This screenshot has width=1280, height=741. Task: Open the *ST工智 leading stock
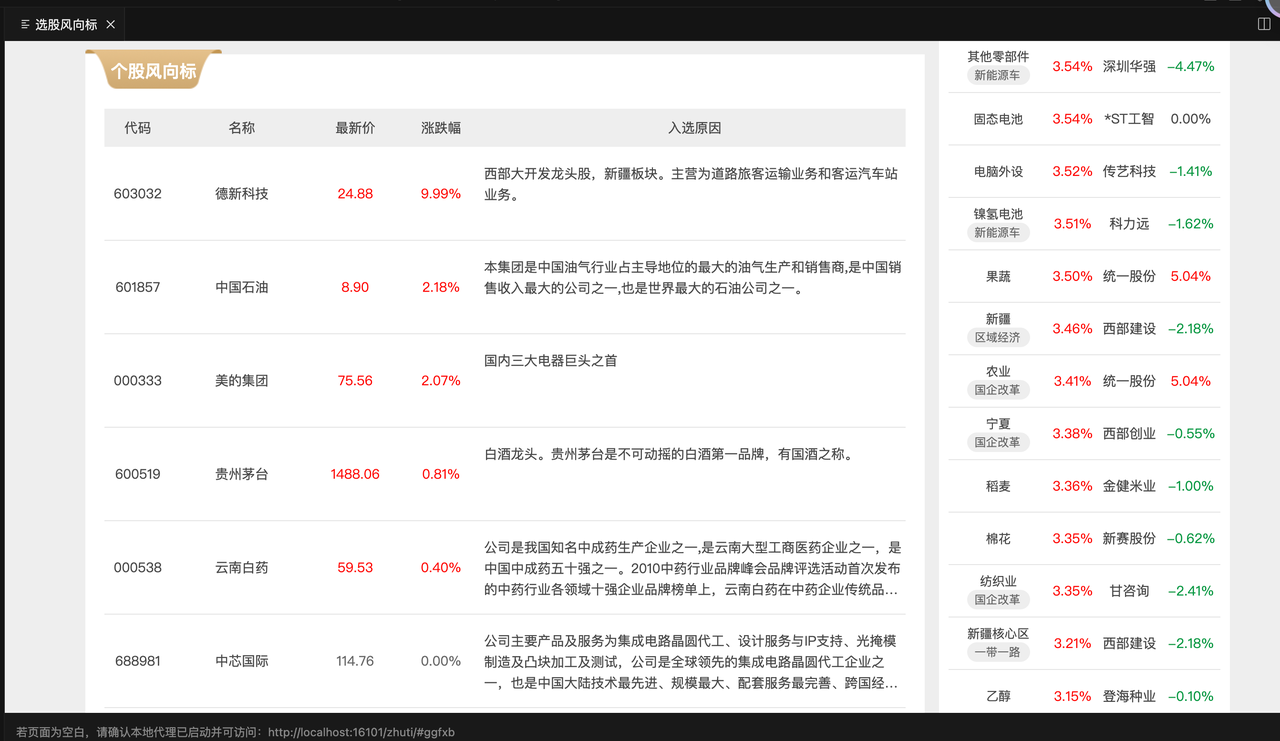point(1129,119)
